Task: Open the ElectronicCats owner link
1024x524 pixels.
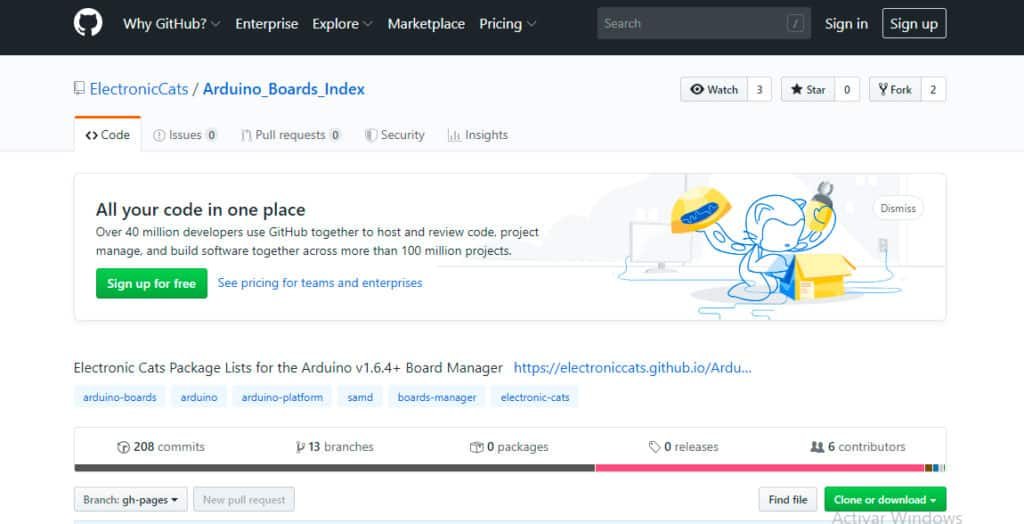Action: point(138,89)
